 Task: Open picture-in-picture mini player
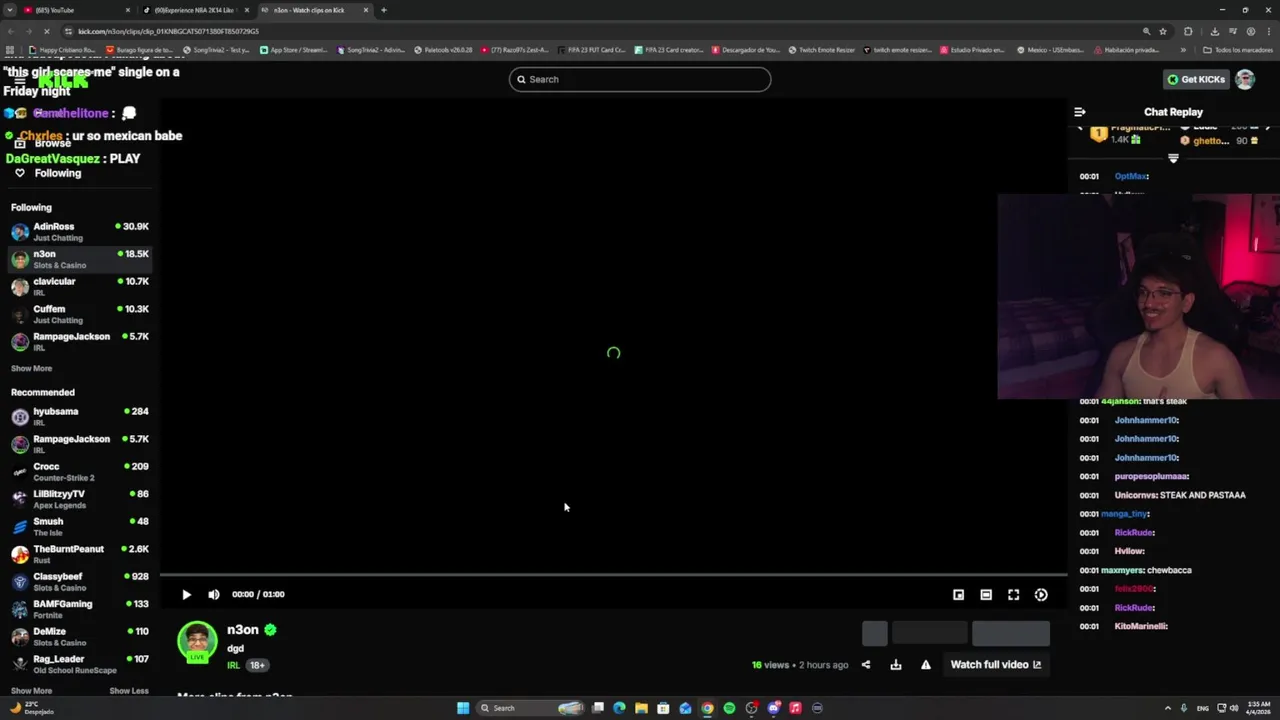958,594
